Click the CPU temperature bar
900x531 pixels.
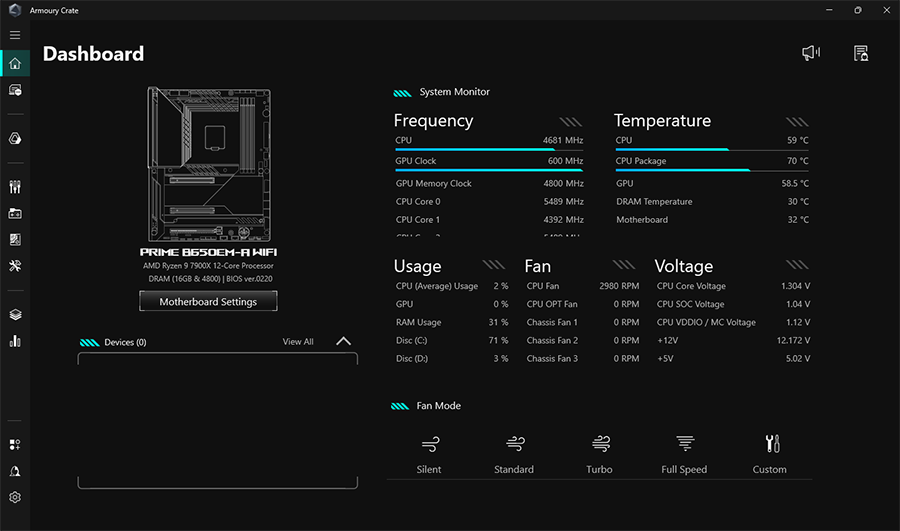click(712, 150)
